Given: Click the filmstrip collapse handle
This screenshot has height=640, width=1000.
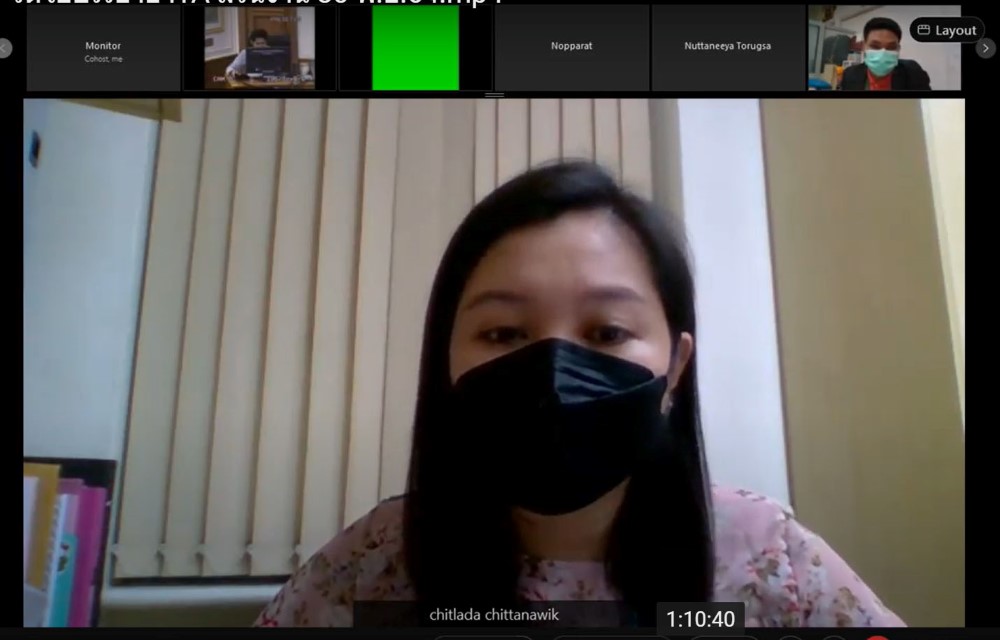Looking at the screenshot, I should 494,95.
